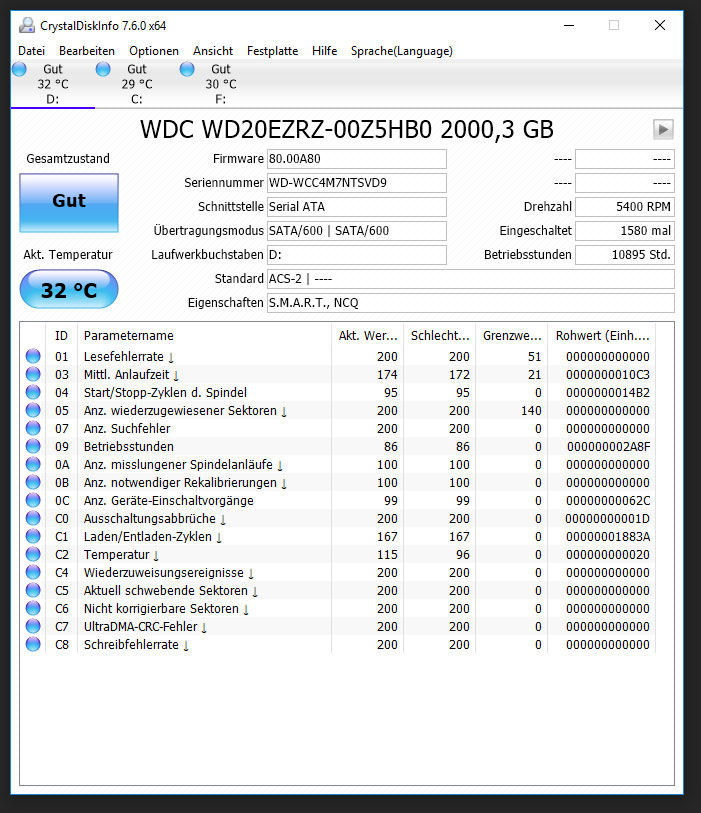The width and height of the screenshot is (701, 813).
Task: Open the Datei menu
Action: point(31,51)
